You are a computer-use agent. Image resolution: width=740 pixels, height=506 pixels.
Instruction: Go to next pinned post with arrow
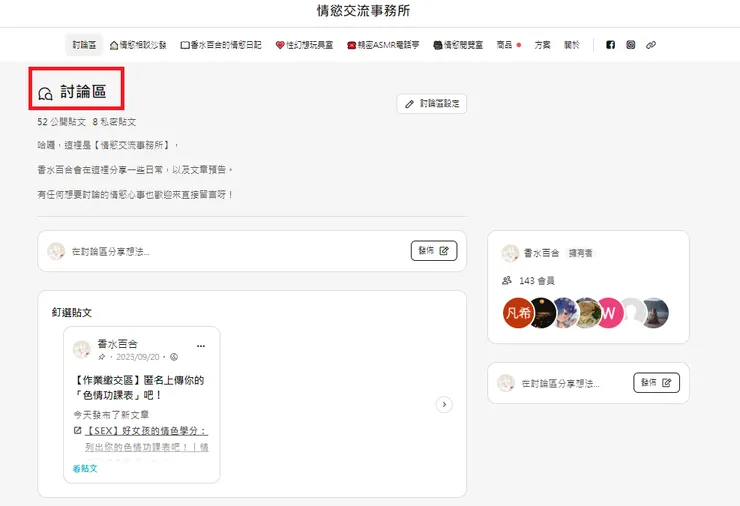(444, 405)
